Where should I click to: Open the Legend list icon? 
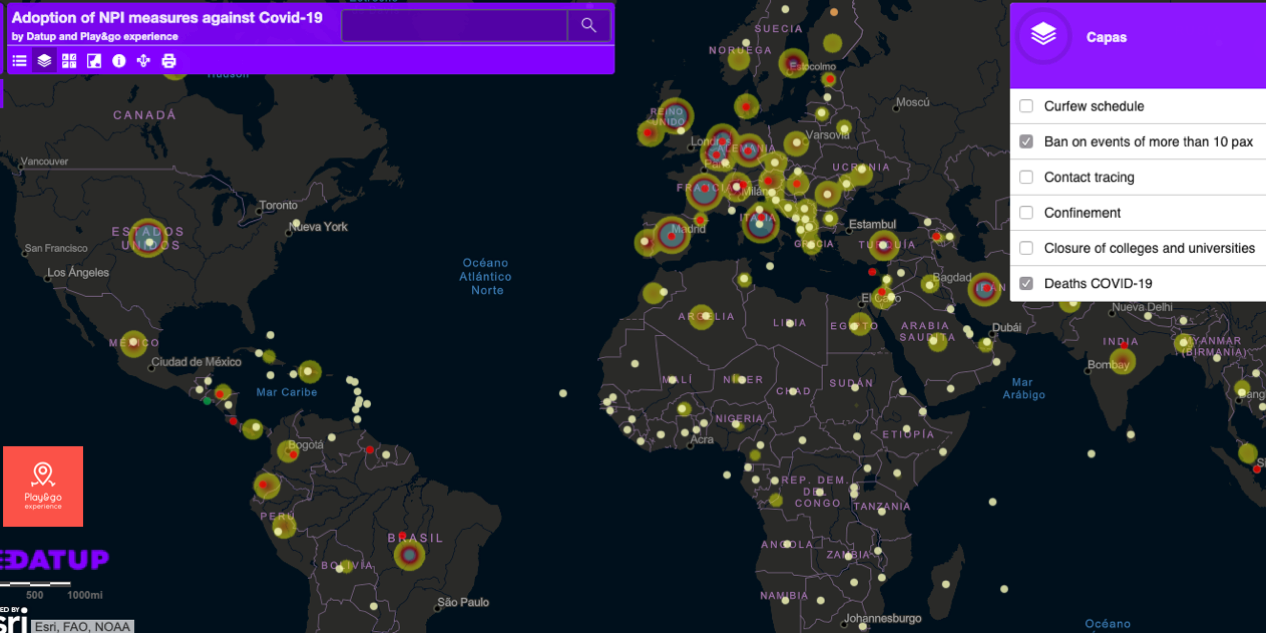click(19, 61)
